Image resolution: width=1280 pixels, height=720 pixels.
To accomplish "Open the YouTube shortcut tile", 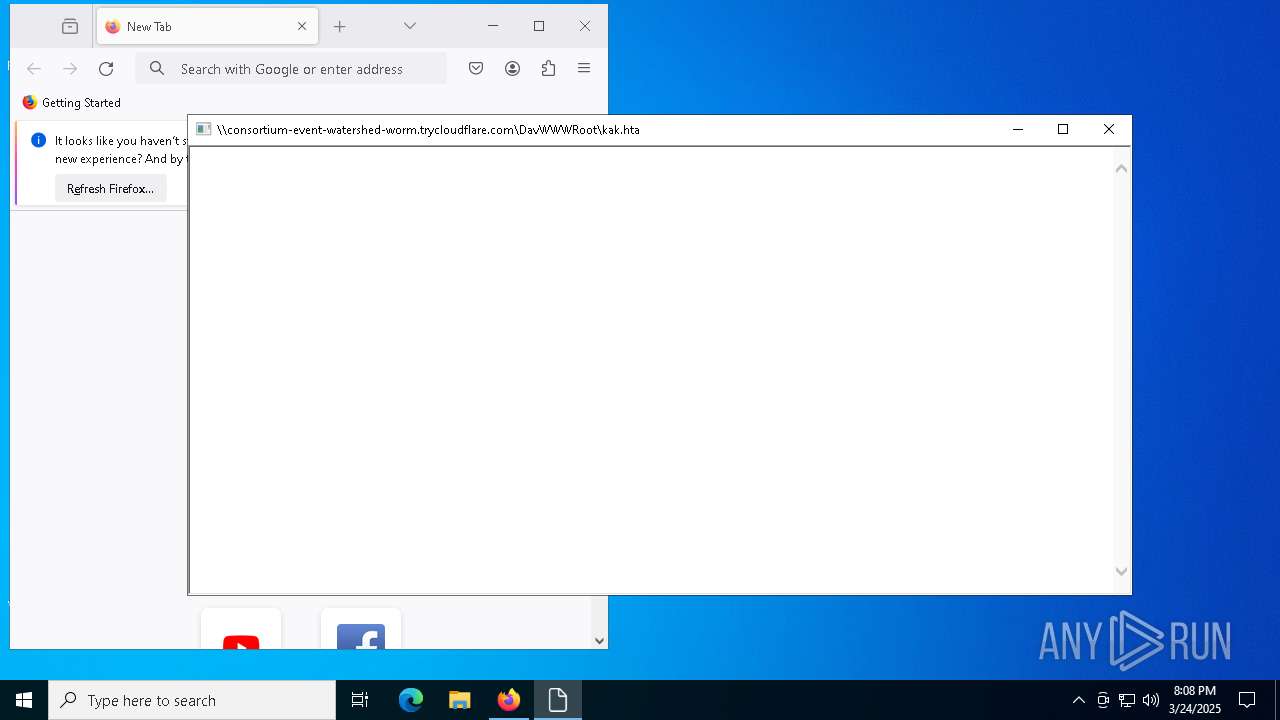I will (241, 629).
